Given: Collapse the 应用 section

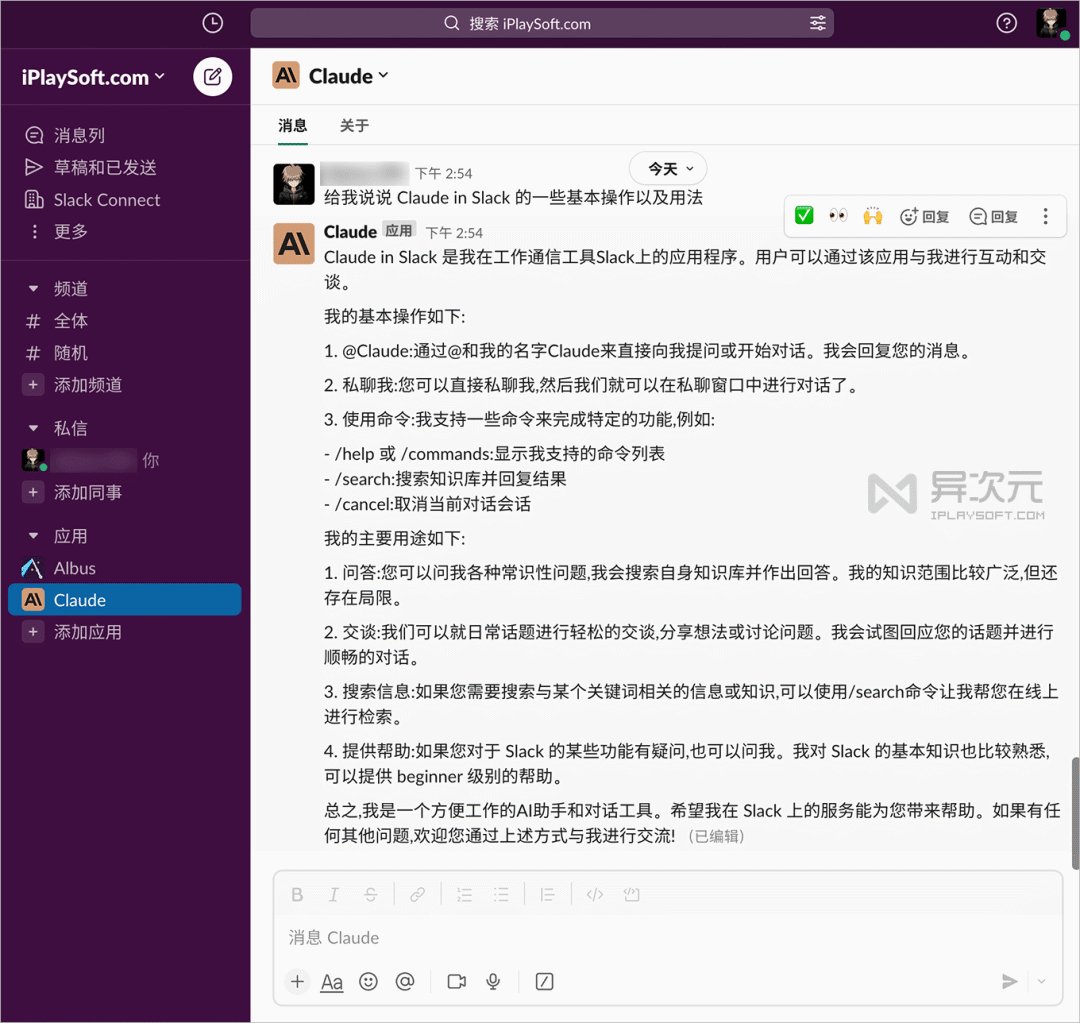Looking at the screenshot, I should pos(33,536).
